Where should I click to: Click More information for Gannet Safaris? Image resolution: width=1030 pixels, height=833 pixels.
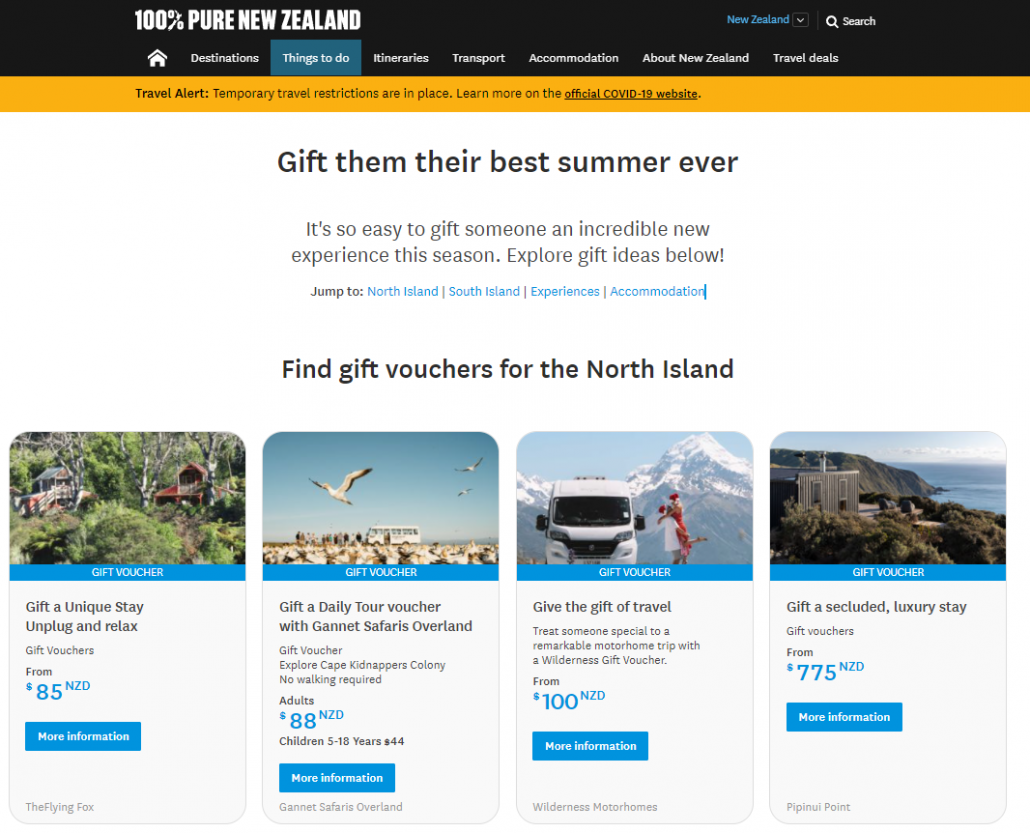tap(337, 778)
